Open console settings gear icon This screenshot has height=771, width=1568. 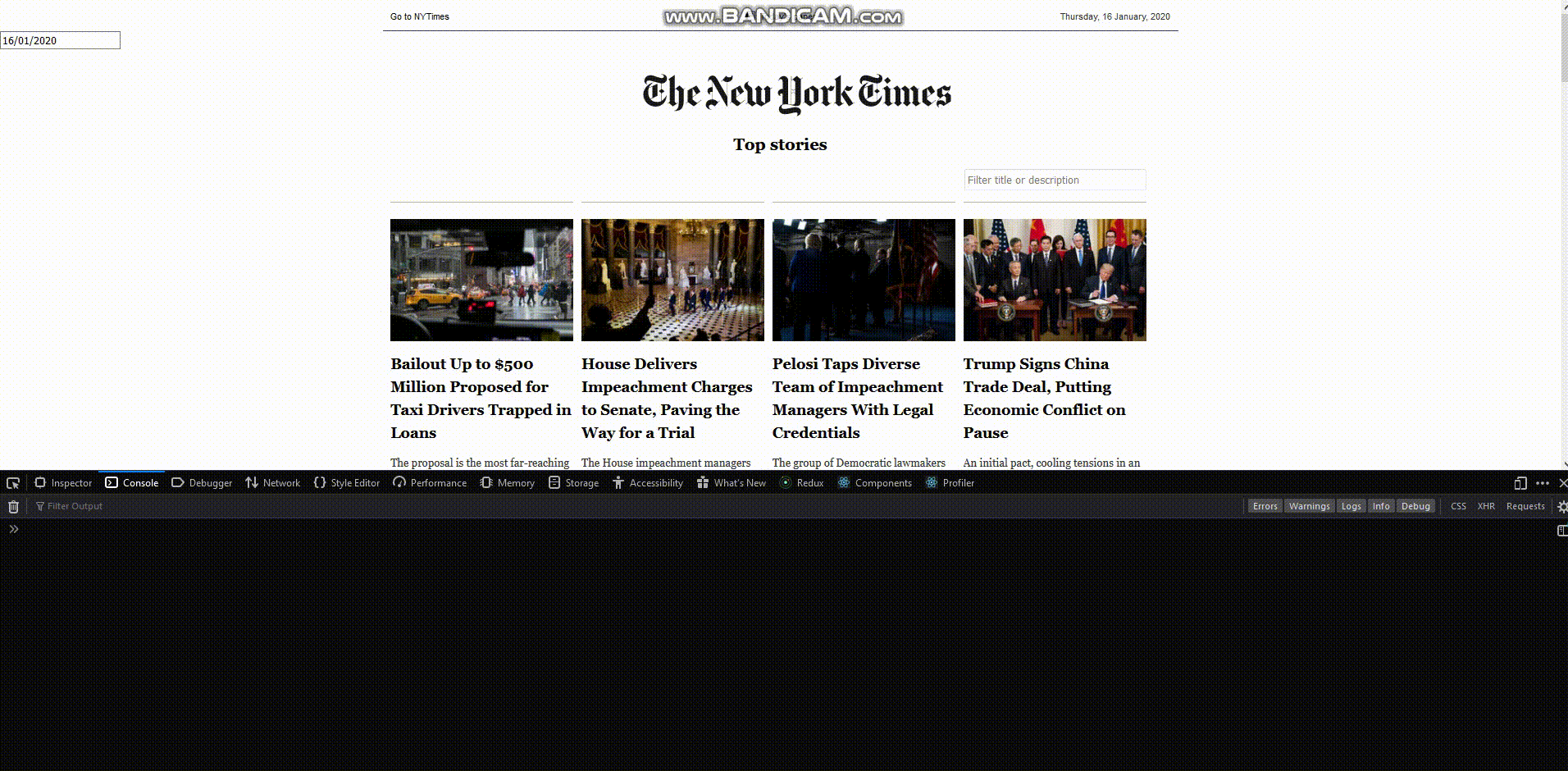(x=1561, y=506)
